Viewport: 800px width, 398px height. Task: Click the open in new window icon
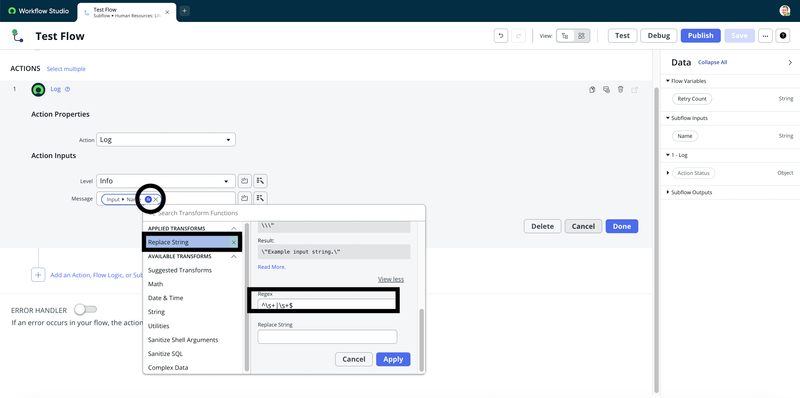pyautogui.click(x=635, y=89)
